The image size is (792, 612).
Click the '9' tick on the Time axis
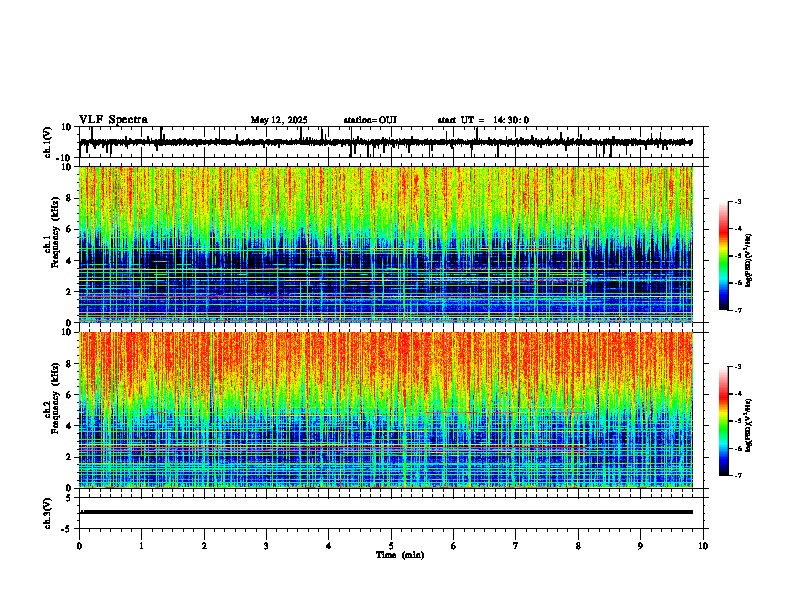(640, 546)
